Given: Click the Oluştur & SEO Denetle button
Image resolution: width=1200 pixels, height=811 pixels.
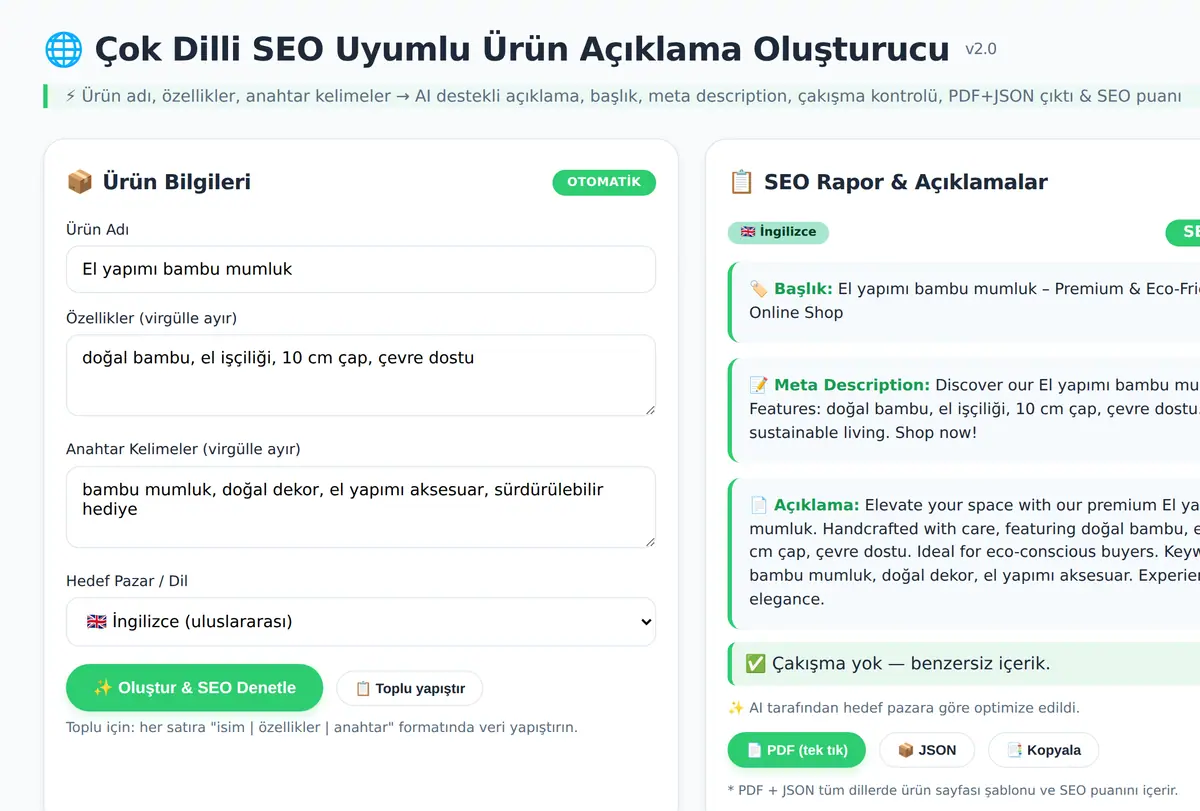Looking at the screenshot, I should (195, 688).
